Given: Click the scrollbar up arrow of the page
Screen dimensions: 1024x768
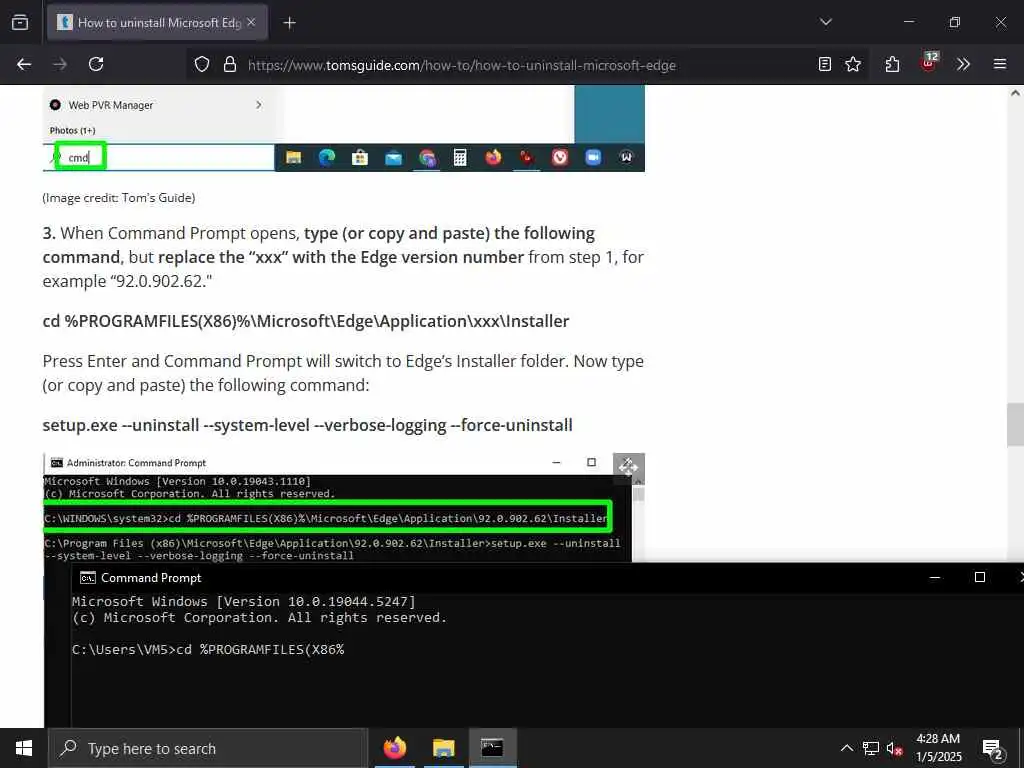Looking at the screenshot, I should (1015, 93).
